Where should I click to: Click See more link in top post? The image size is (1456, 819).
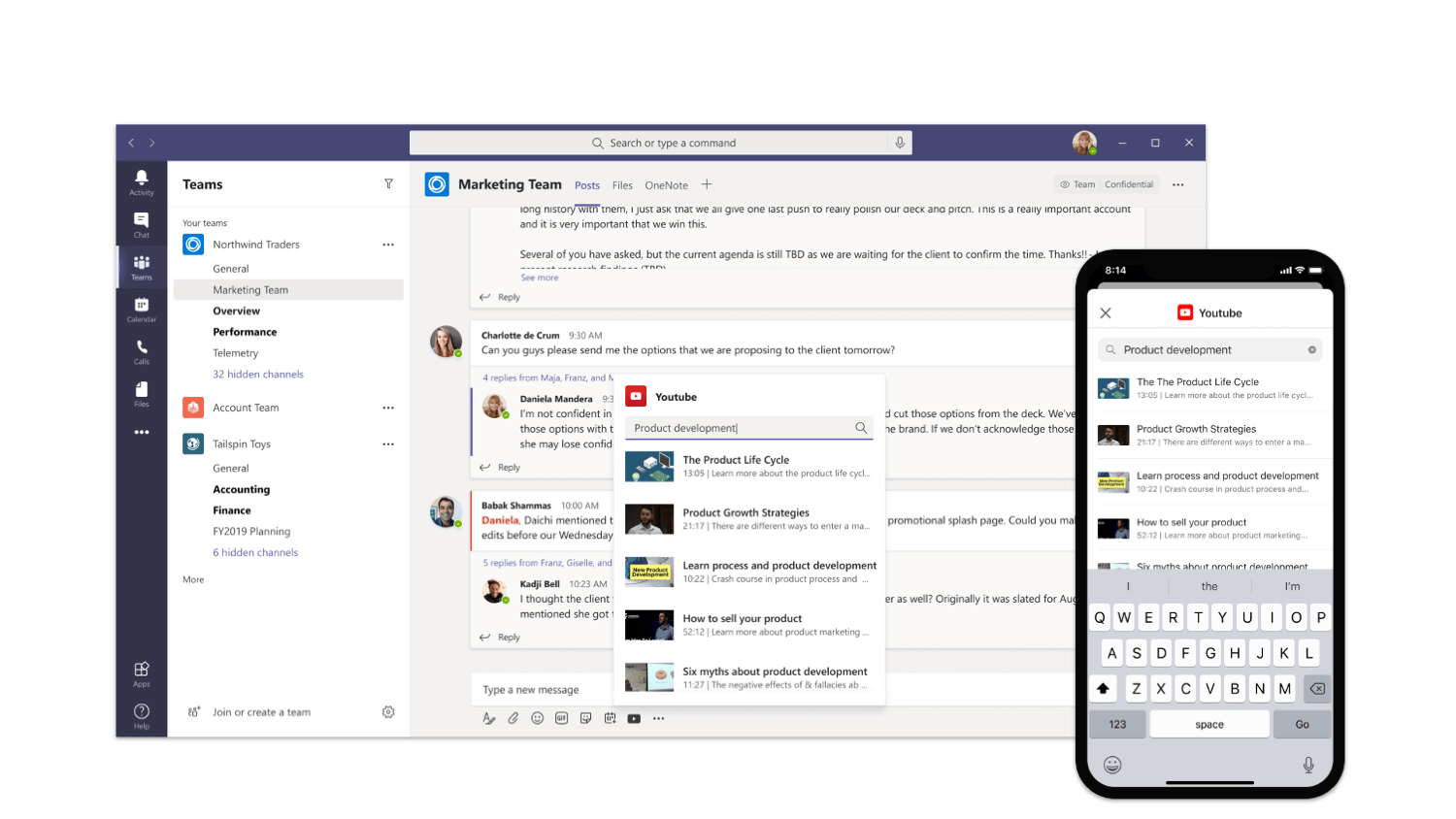pyautogui.click(x=540, y=278)
